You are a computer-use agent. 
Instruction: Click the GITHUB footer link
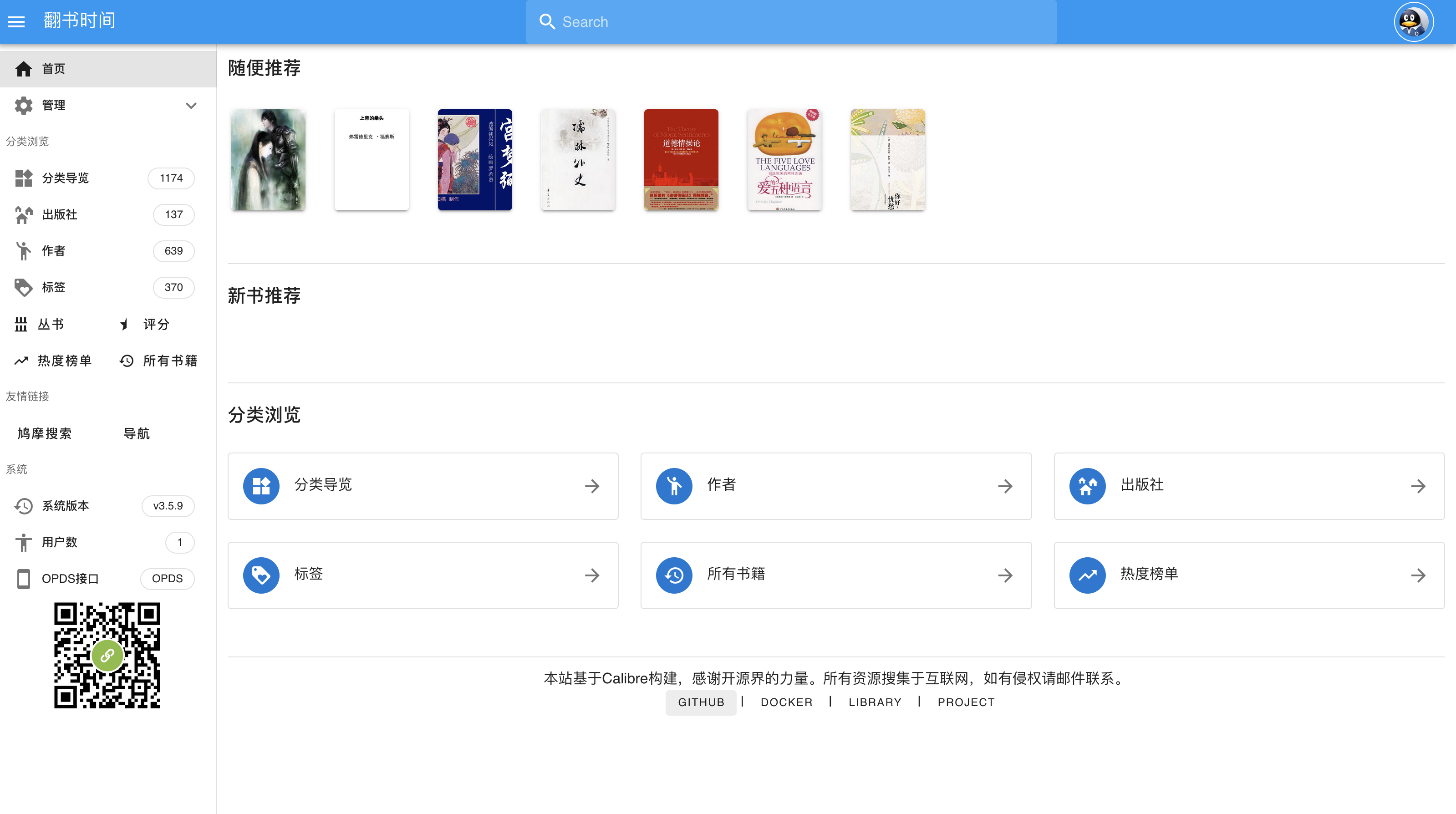pyautogui.click(x=701, y=702)
